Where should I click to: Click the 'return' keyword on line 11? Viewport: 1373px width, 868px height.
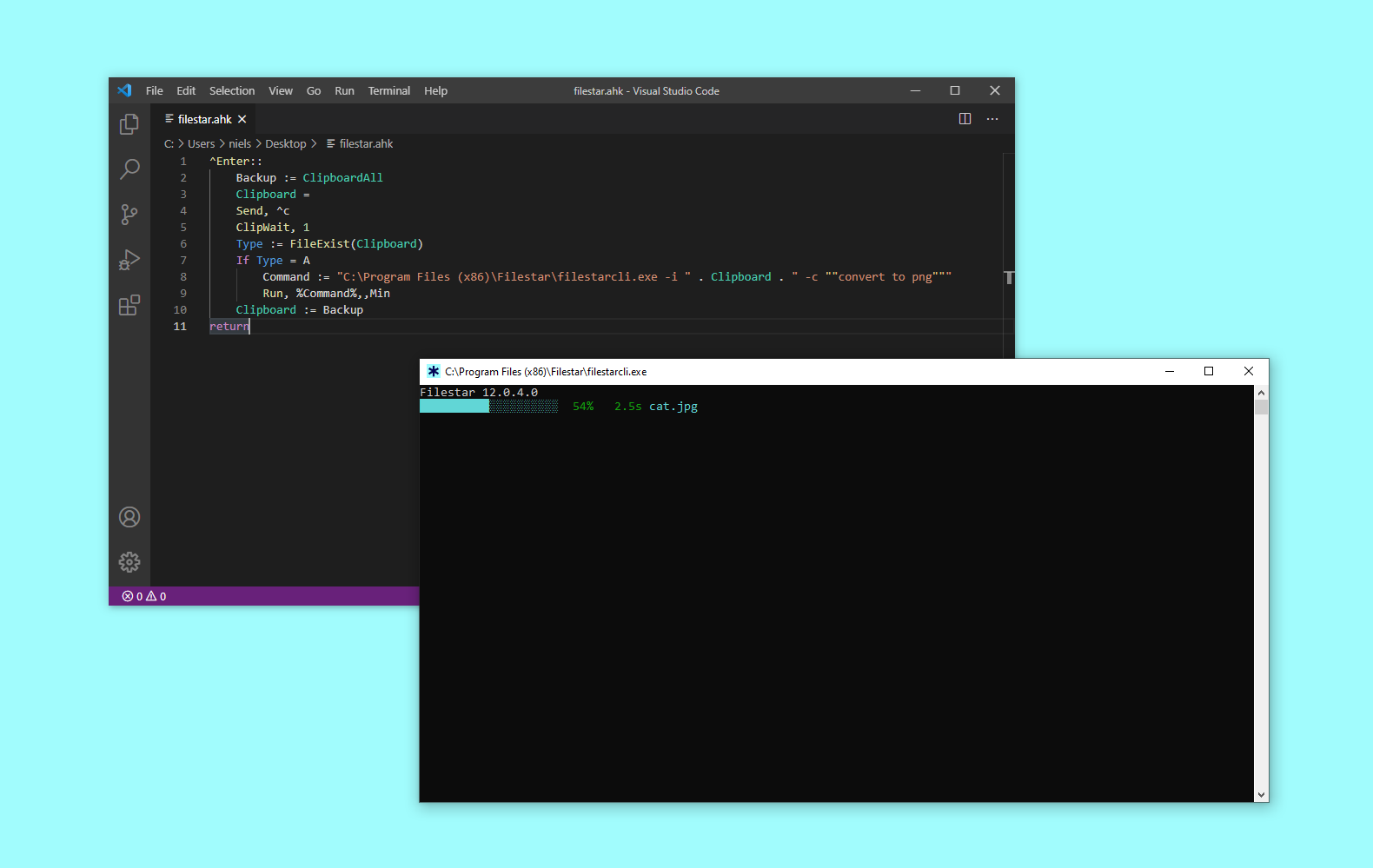229,326
